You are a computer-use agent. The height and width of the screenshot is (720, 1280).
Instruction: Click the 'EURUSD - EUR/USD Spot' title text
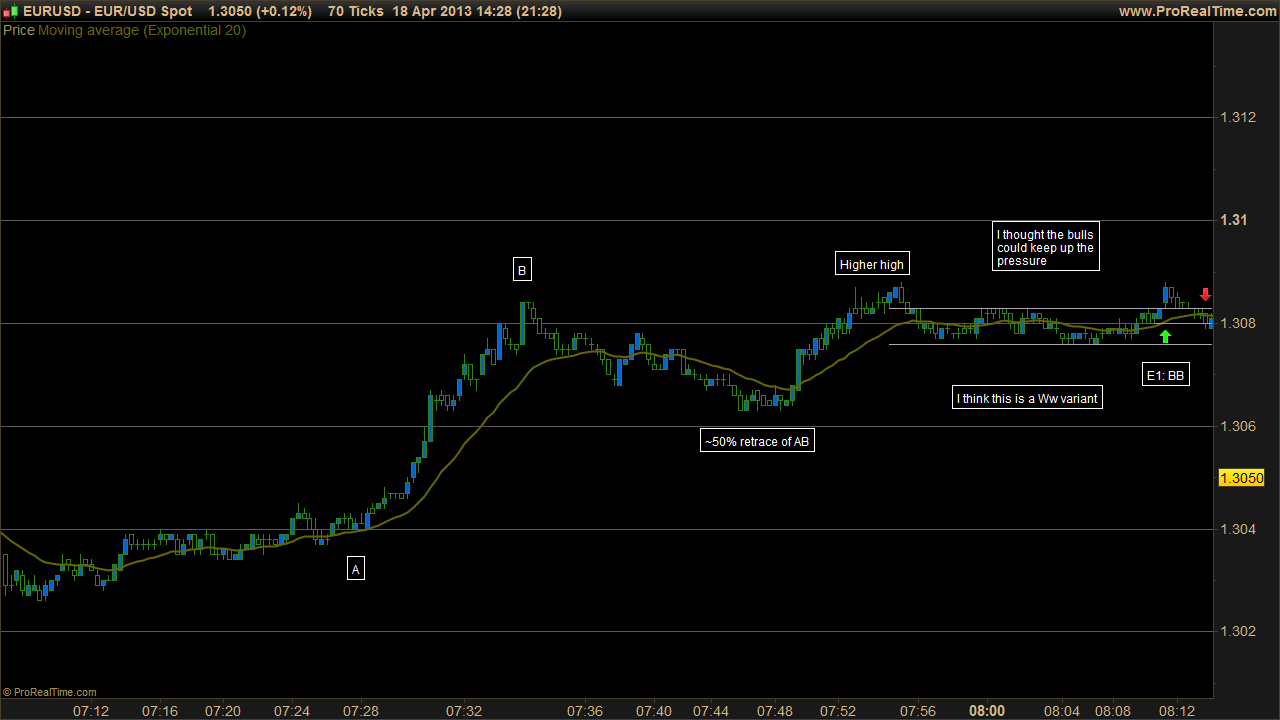107,11
